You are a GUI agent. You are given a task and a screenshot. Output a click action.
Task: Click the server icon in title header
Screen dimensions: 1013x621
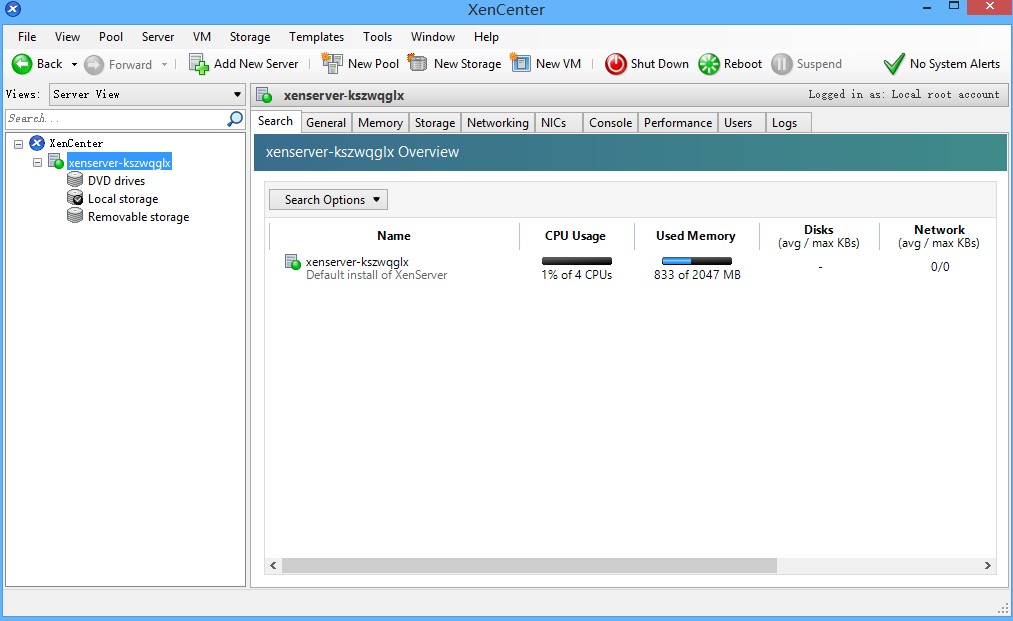click(264, 95)
